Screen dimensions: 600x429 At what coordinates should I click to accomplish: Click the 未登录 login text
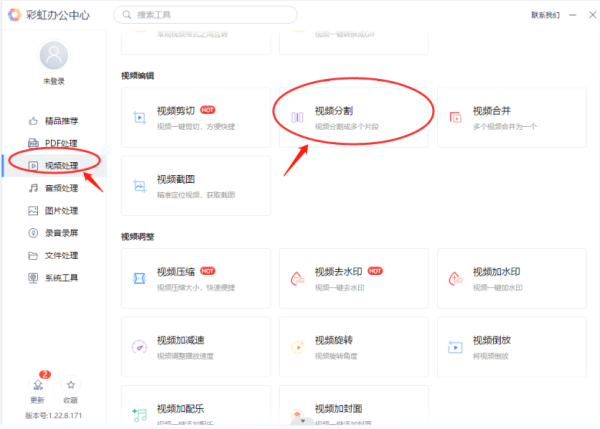[54, 81]
